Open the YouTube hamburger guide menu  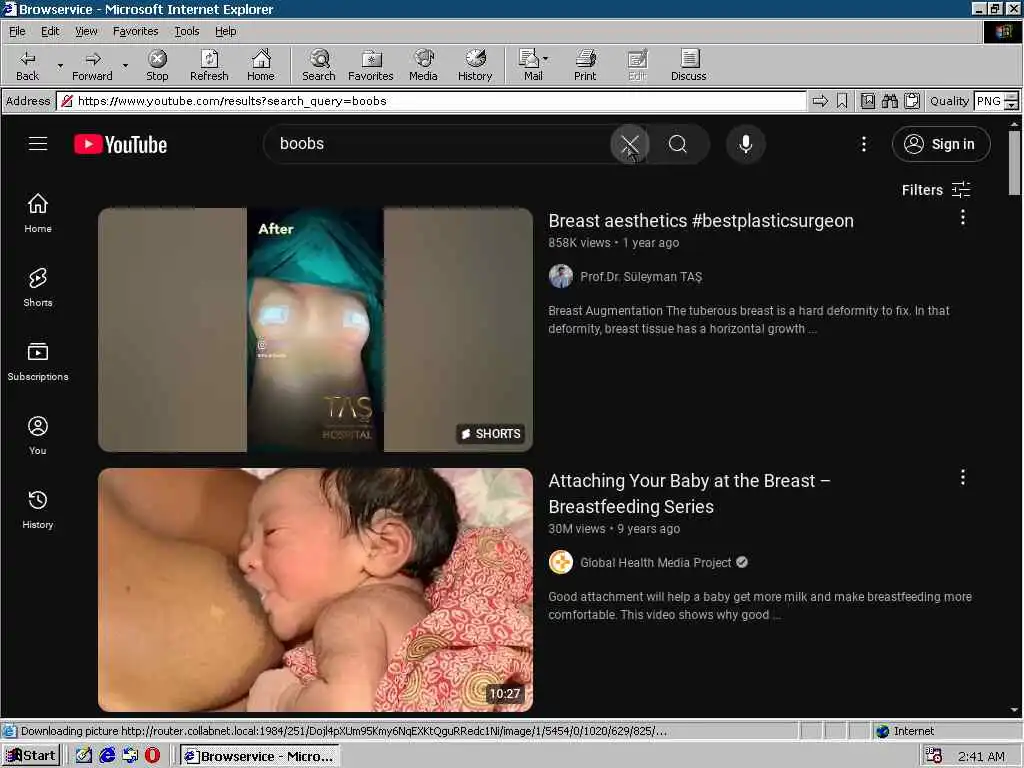pyautogui.click(x=38, y=144)
